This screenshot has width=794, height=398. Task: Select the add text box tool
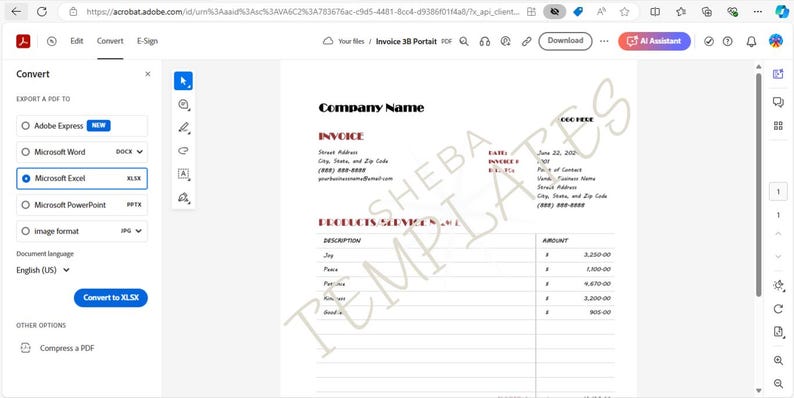pyautogui.click(x=183, y=174)
